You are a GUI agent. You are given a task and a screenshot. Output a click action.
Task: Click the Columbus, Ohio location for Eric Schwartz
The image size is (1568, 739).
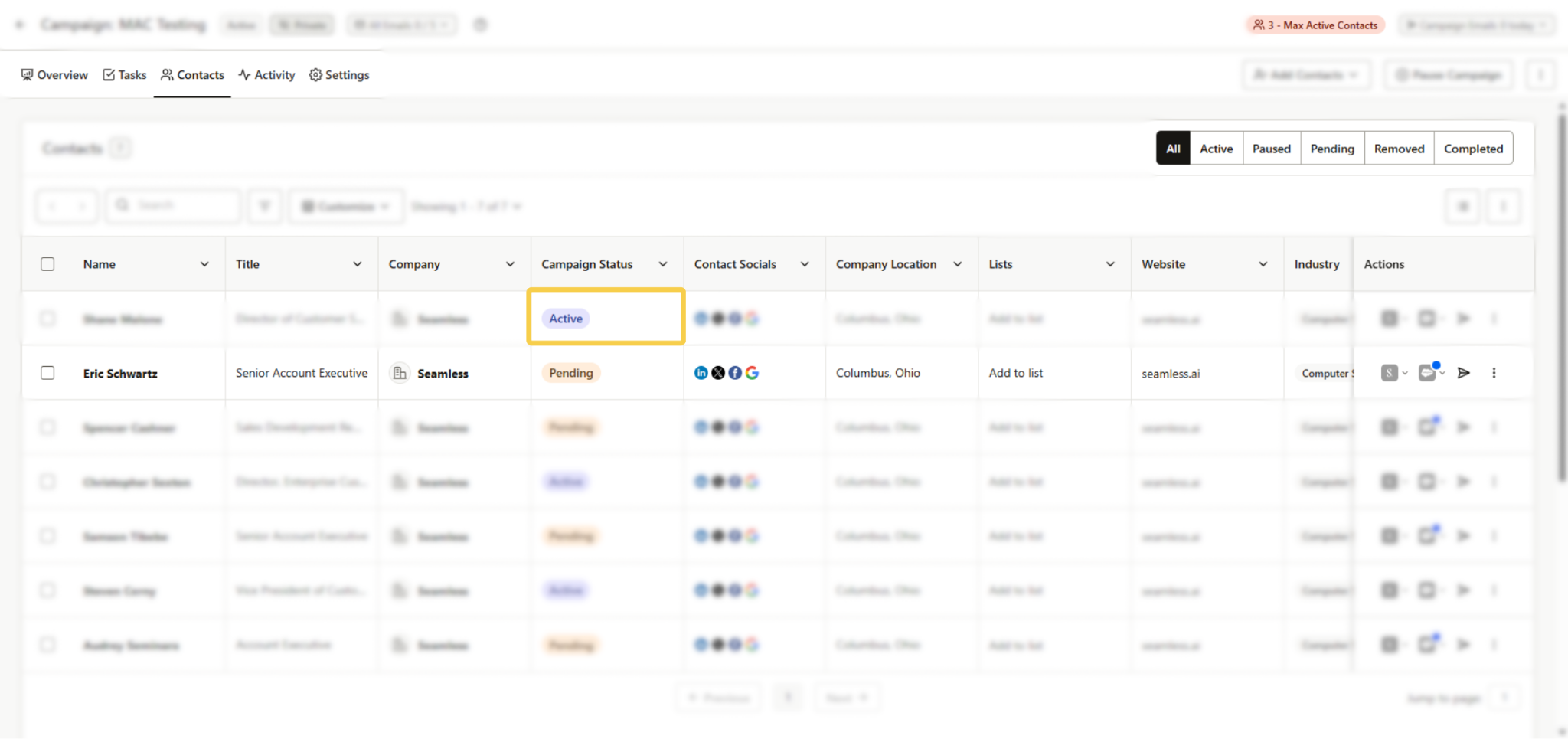(878, 373)
